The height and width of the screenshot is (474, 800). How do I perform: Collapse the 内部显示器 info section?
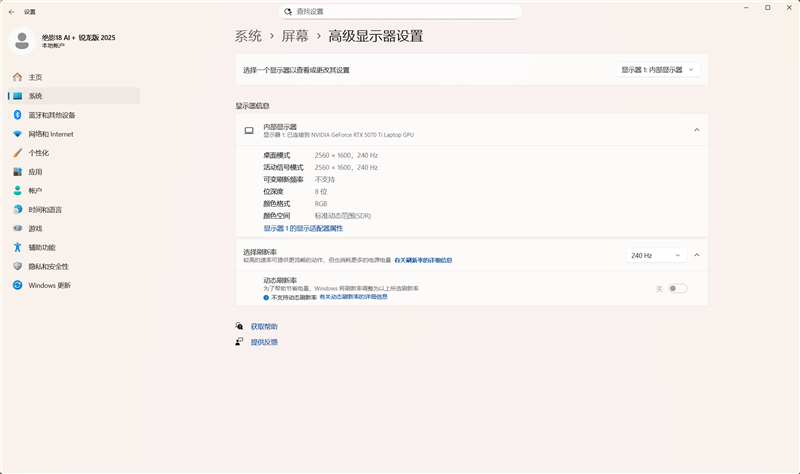pyautogui.click(x=696, y=130)
